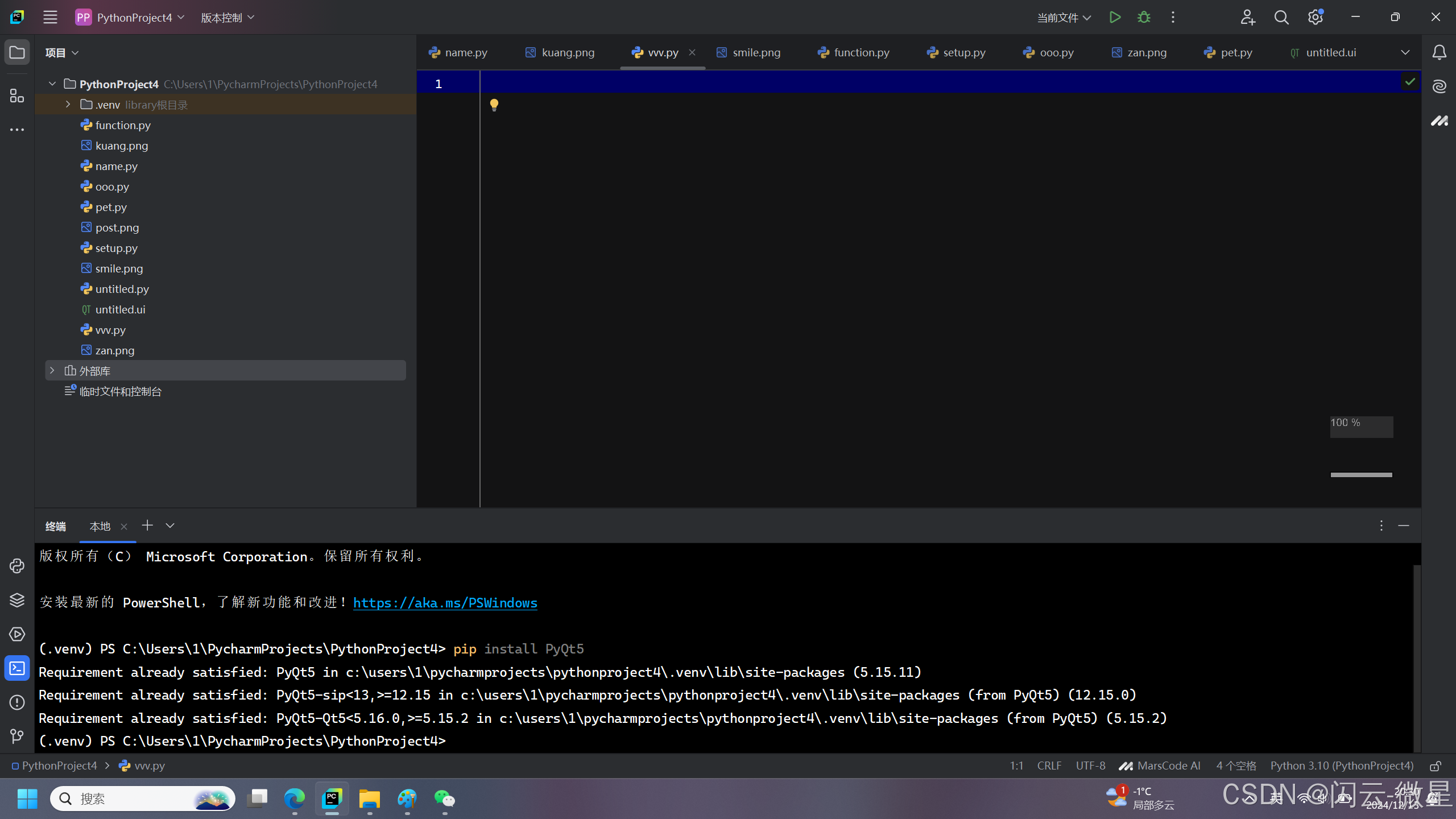The height and width of the screenshot is (819, 1456).
Task: Toggle the Terminal tool window button
Action: click(x=17, y=668)
